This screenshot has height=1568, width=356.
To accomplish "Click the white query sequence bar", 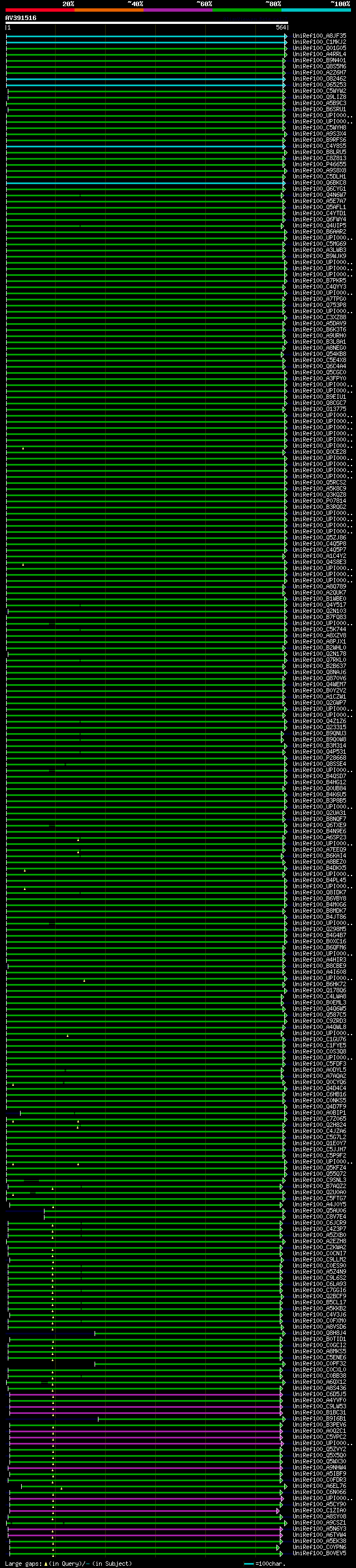I will pyautogui.click(x=147, y=23).
